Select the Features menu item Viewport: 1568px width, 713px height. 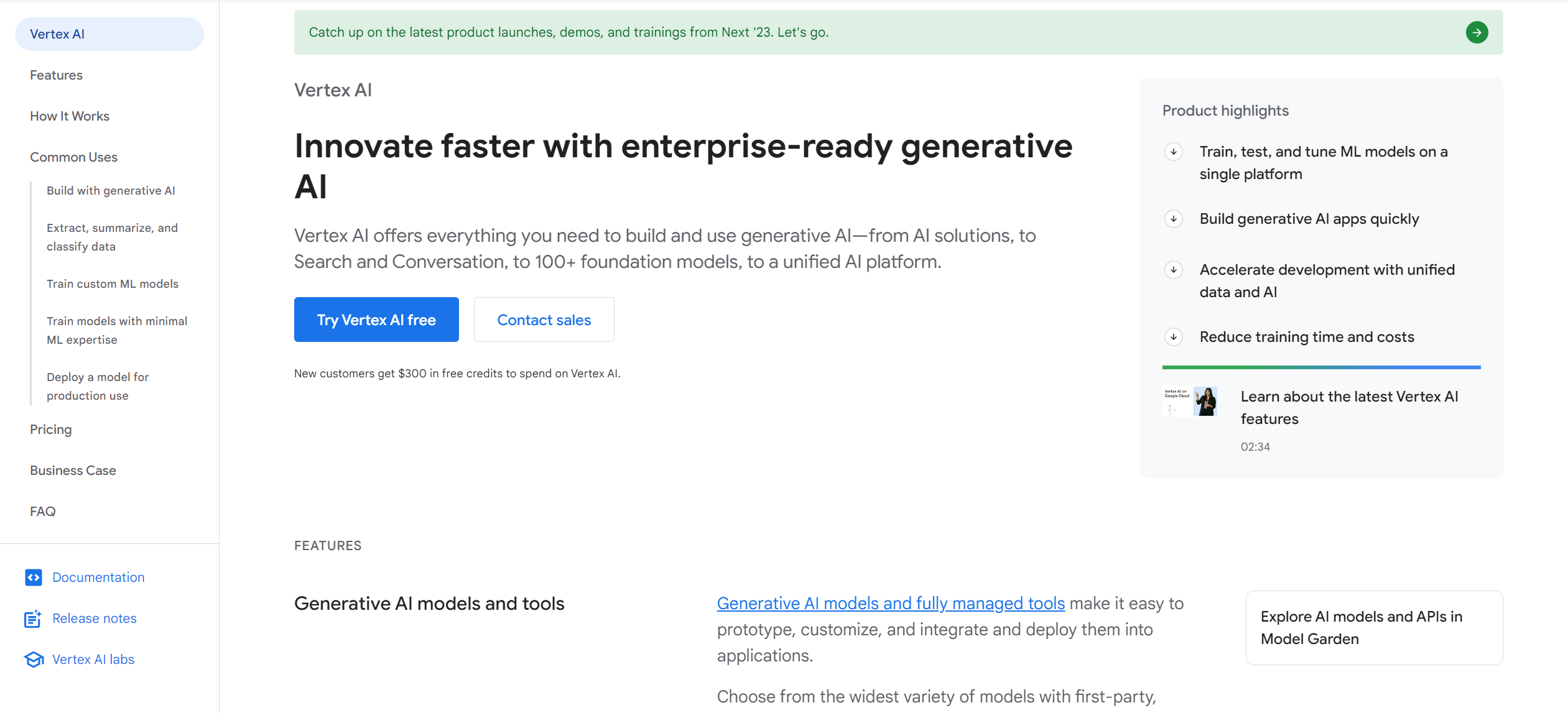(56, 75)
